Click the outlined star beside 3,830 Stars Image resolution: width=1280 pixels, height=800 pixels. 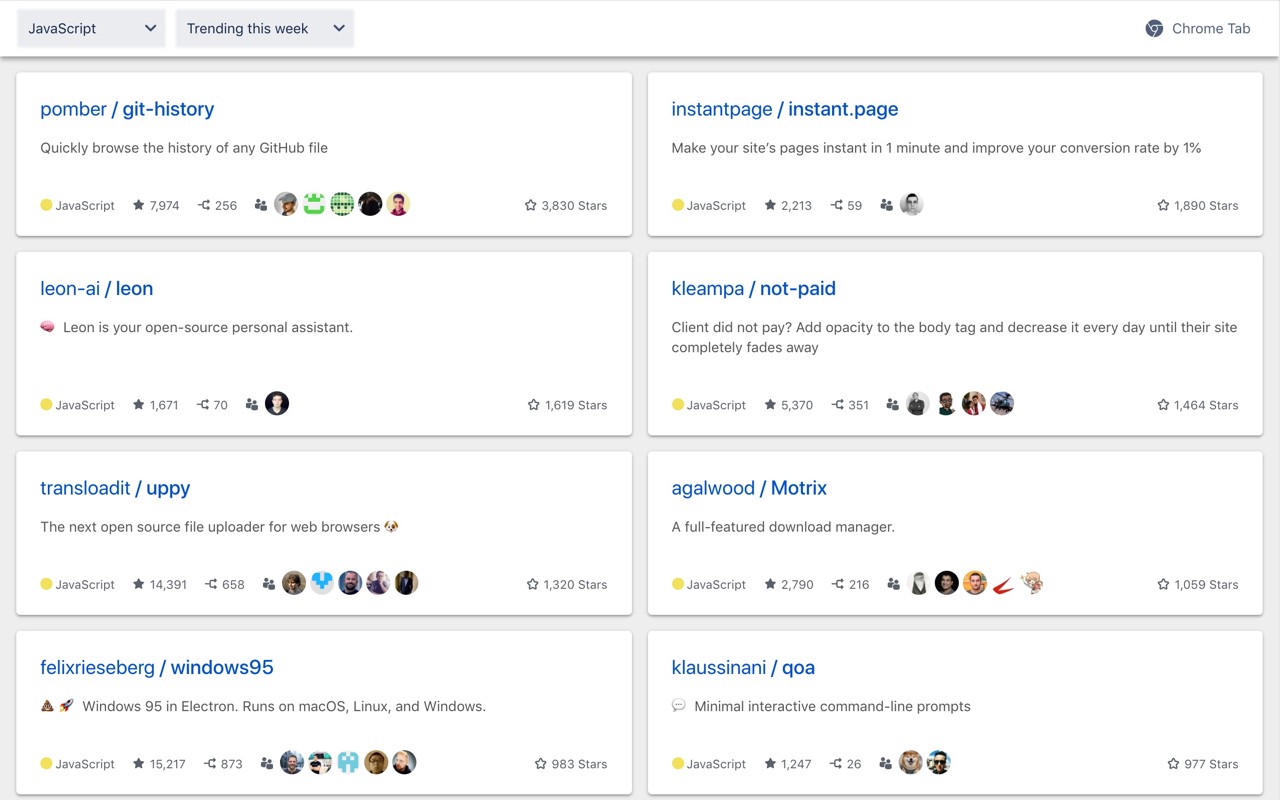coord(531,205)
